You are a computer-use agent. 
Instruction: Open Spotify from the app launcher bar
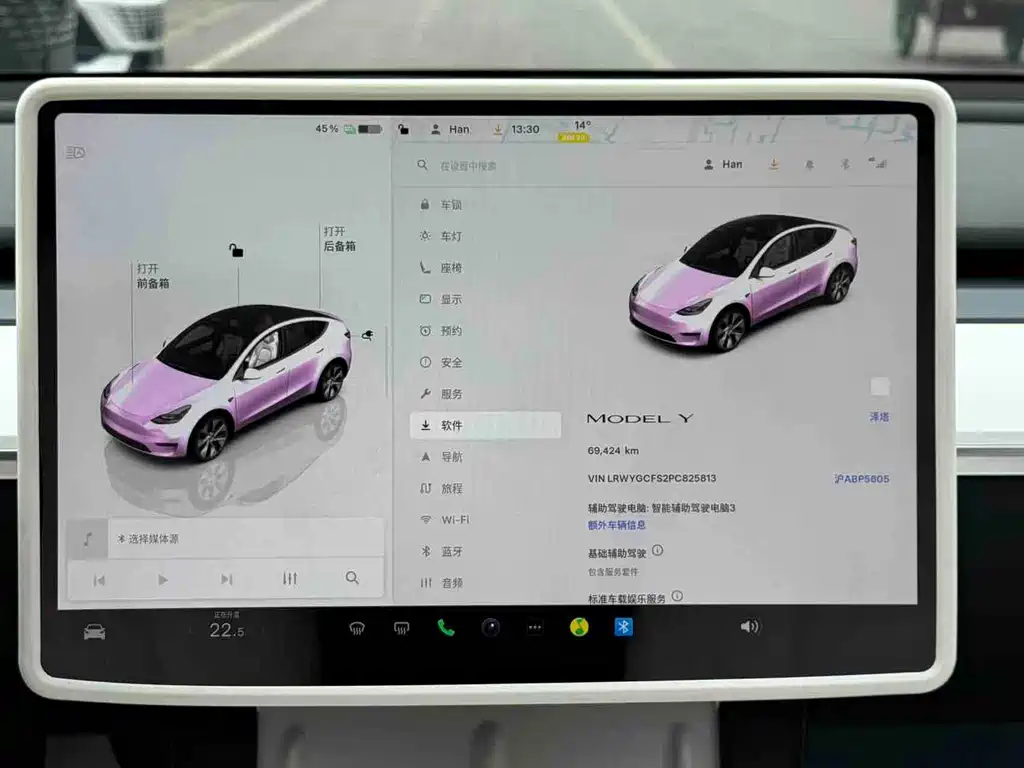578,629
